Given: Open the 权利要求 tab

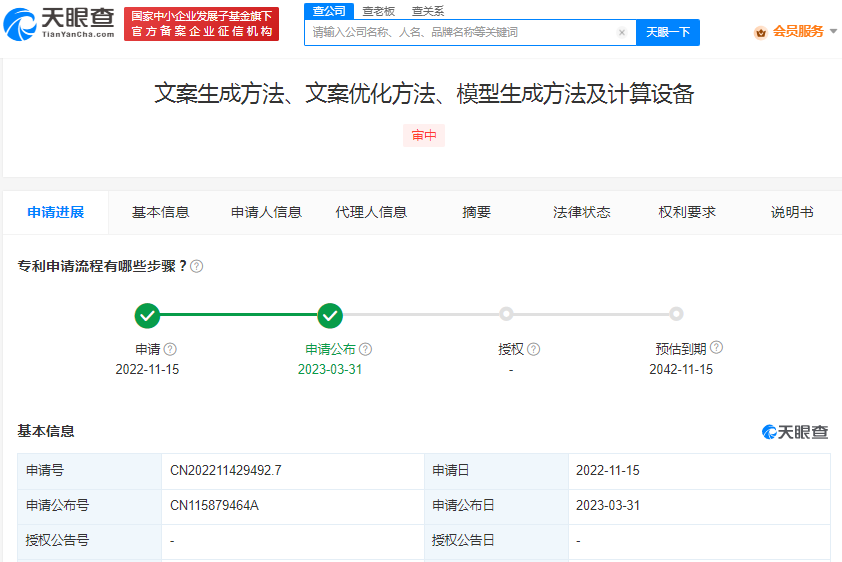Looking at the screenshot, I should point(687,212).
